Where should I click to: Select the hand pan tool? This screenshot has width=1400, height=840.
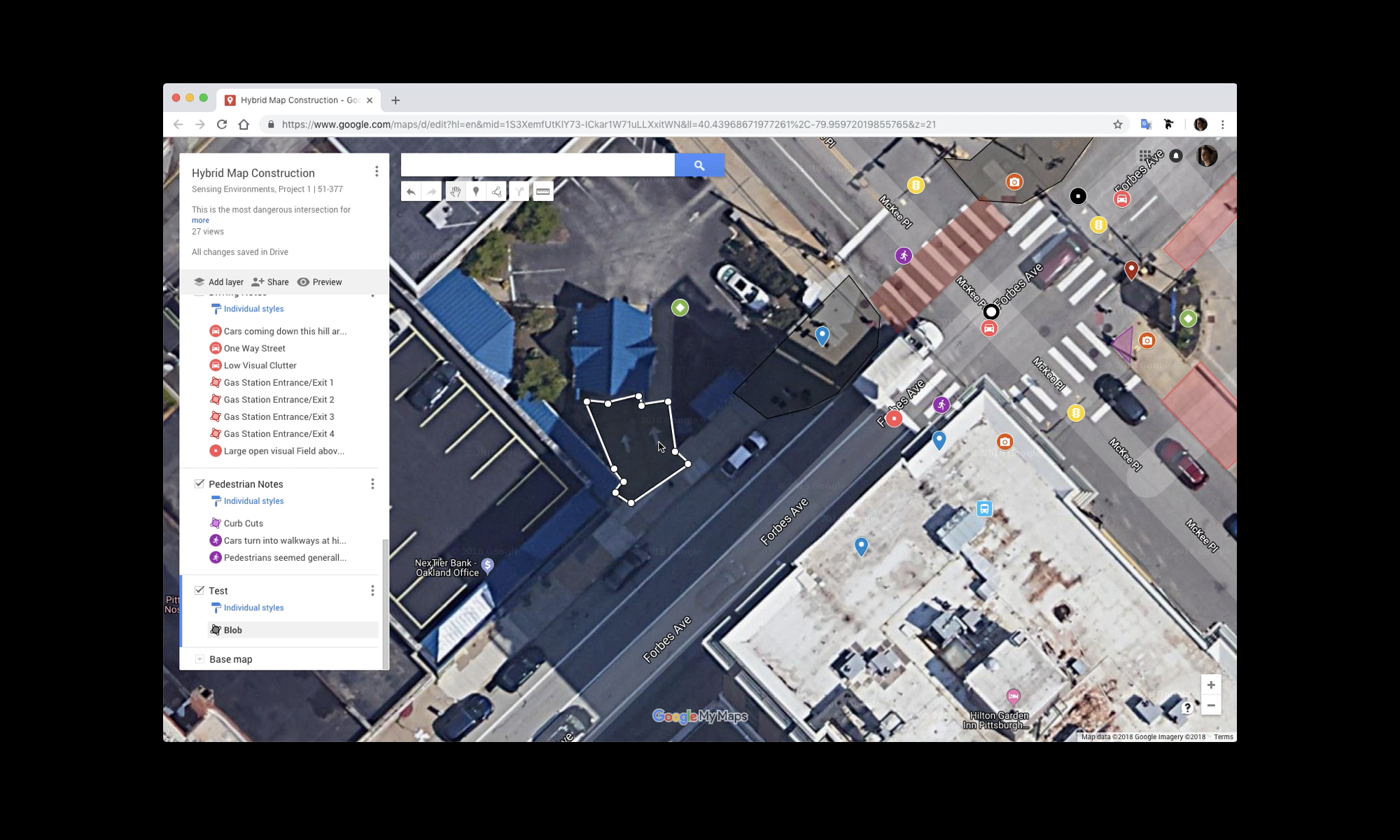coord(455,192)
